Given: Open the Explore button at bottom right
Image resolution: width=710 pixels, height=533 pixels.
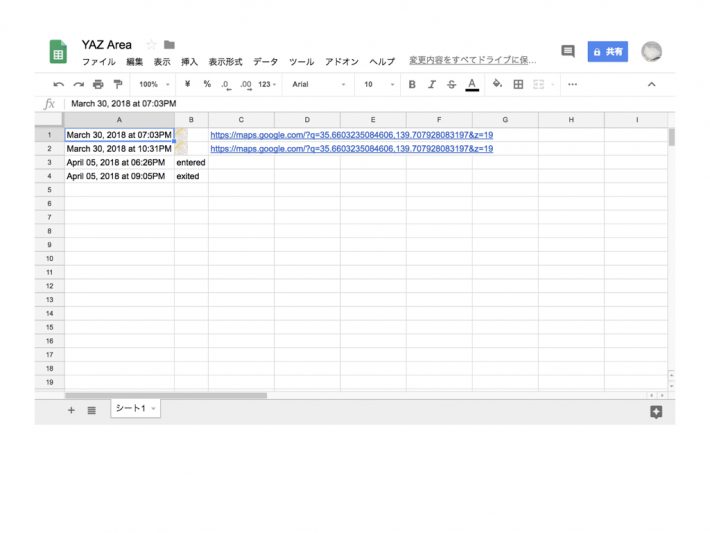Looking at the screenshot, I should coord(656,411).
